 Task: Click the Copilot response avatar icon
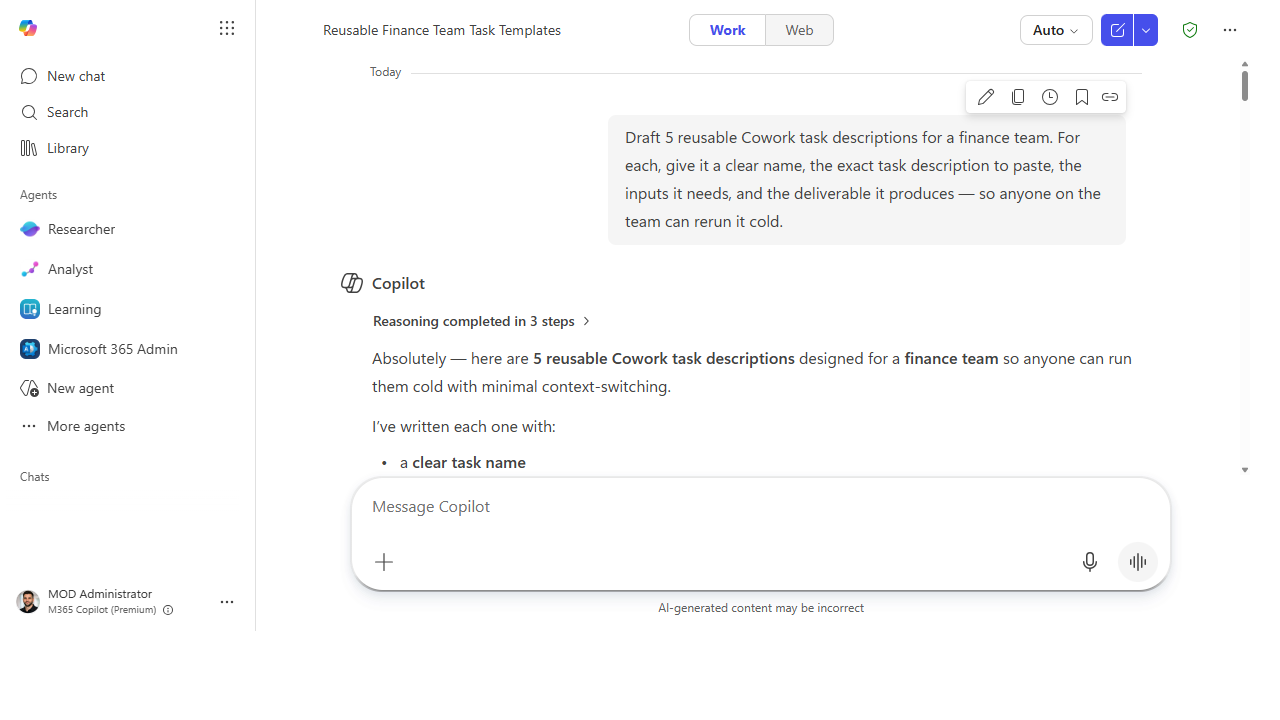click(x=352, y=283)
